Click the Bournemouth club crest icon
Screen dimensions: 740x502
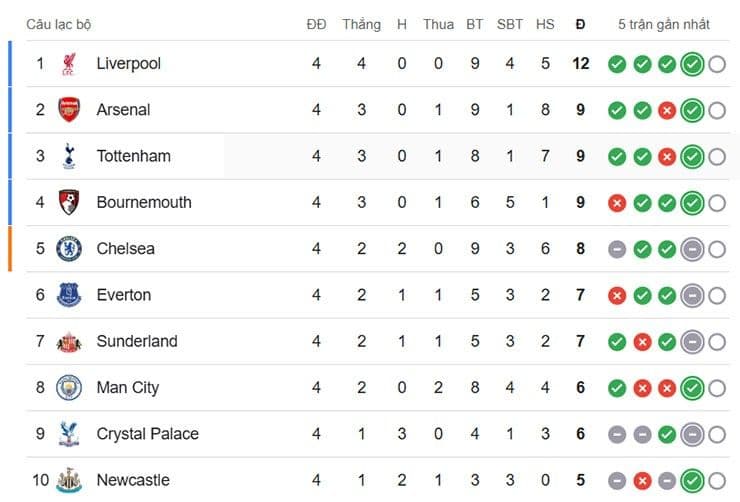(x=69, y=202)
